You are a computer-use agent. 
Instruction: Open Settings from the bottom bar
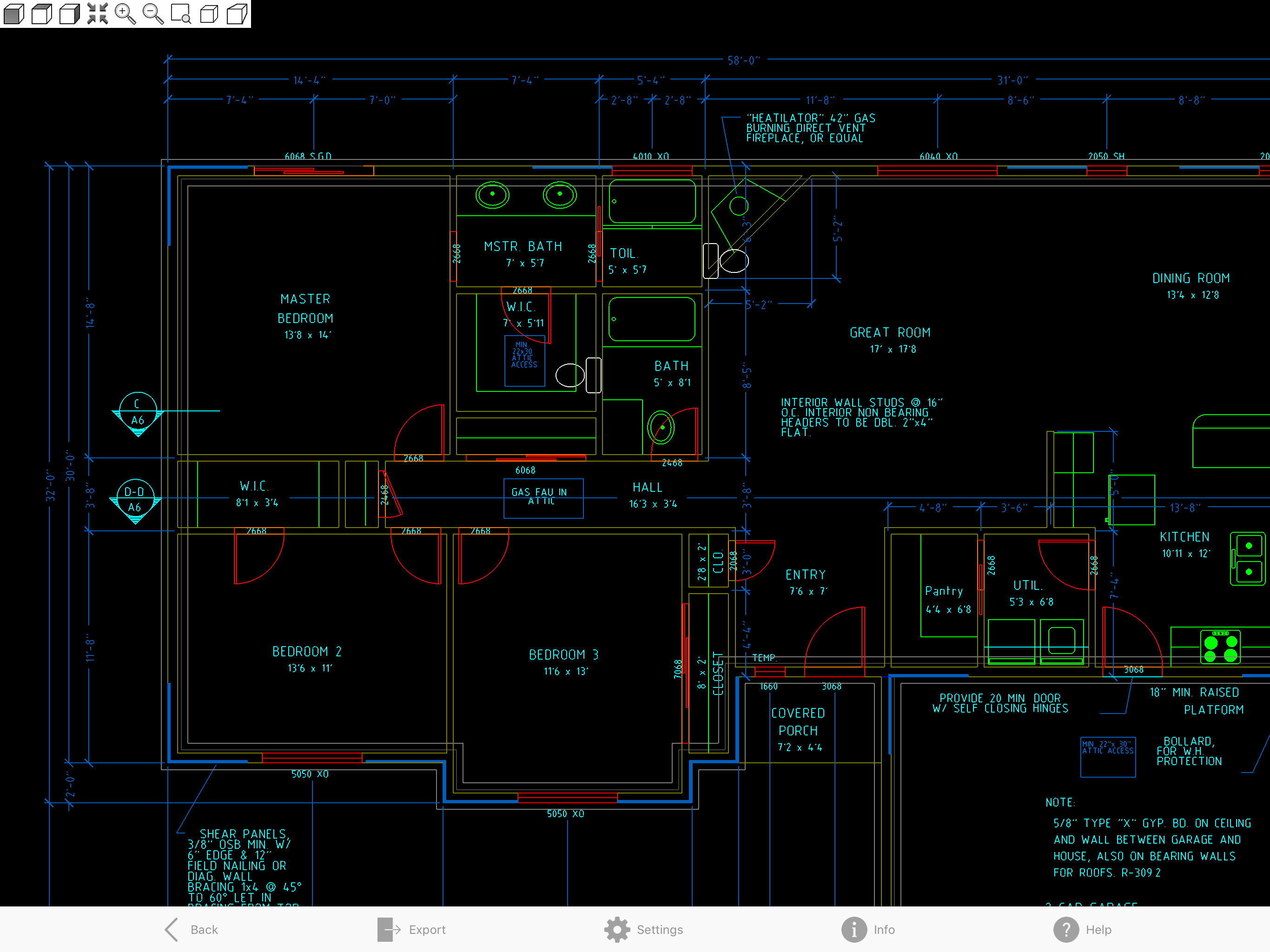click(644, 929)
